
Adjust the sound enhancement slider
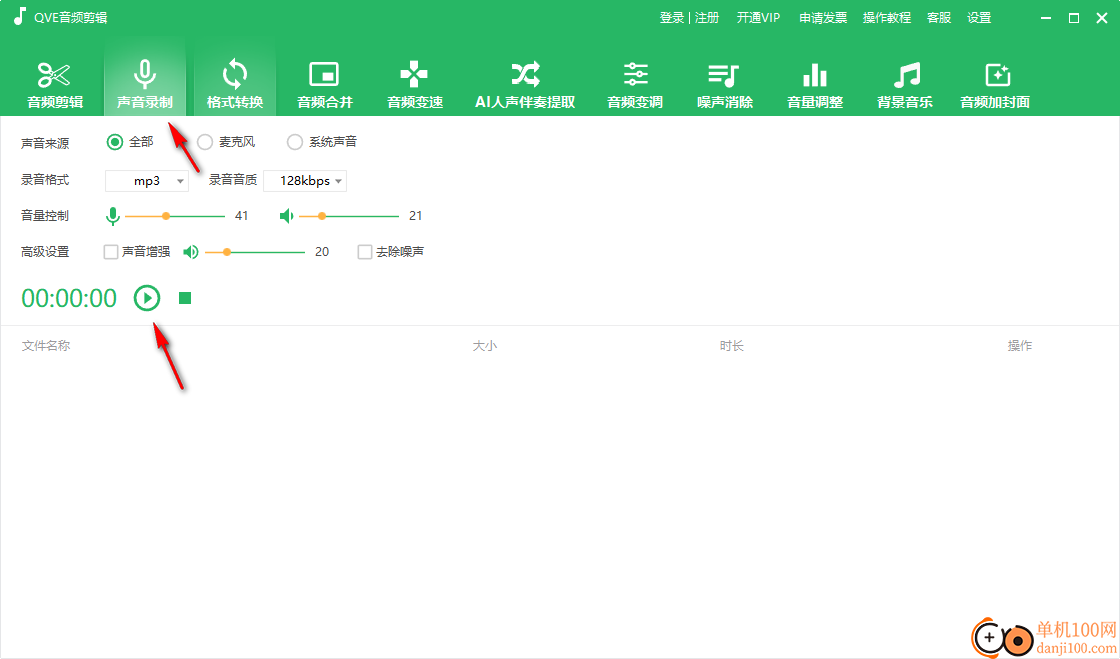[x=255, y=252]
